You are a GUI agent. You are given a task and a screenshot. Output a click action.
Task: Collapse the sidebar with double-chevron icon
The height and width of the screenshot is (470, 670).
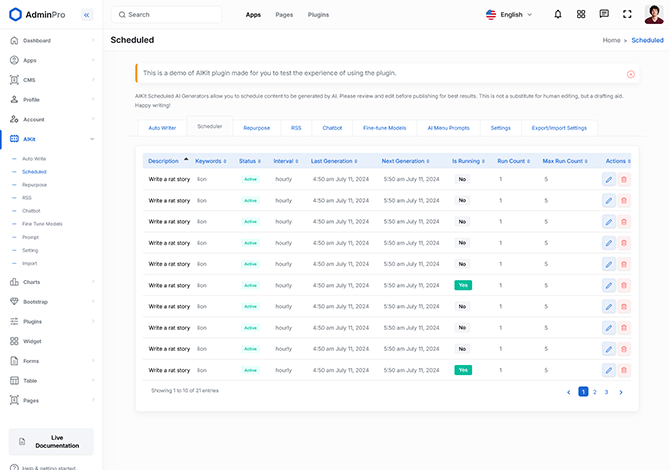pos(87,15)
